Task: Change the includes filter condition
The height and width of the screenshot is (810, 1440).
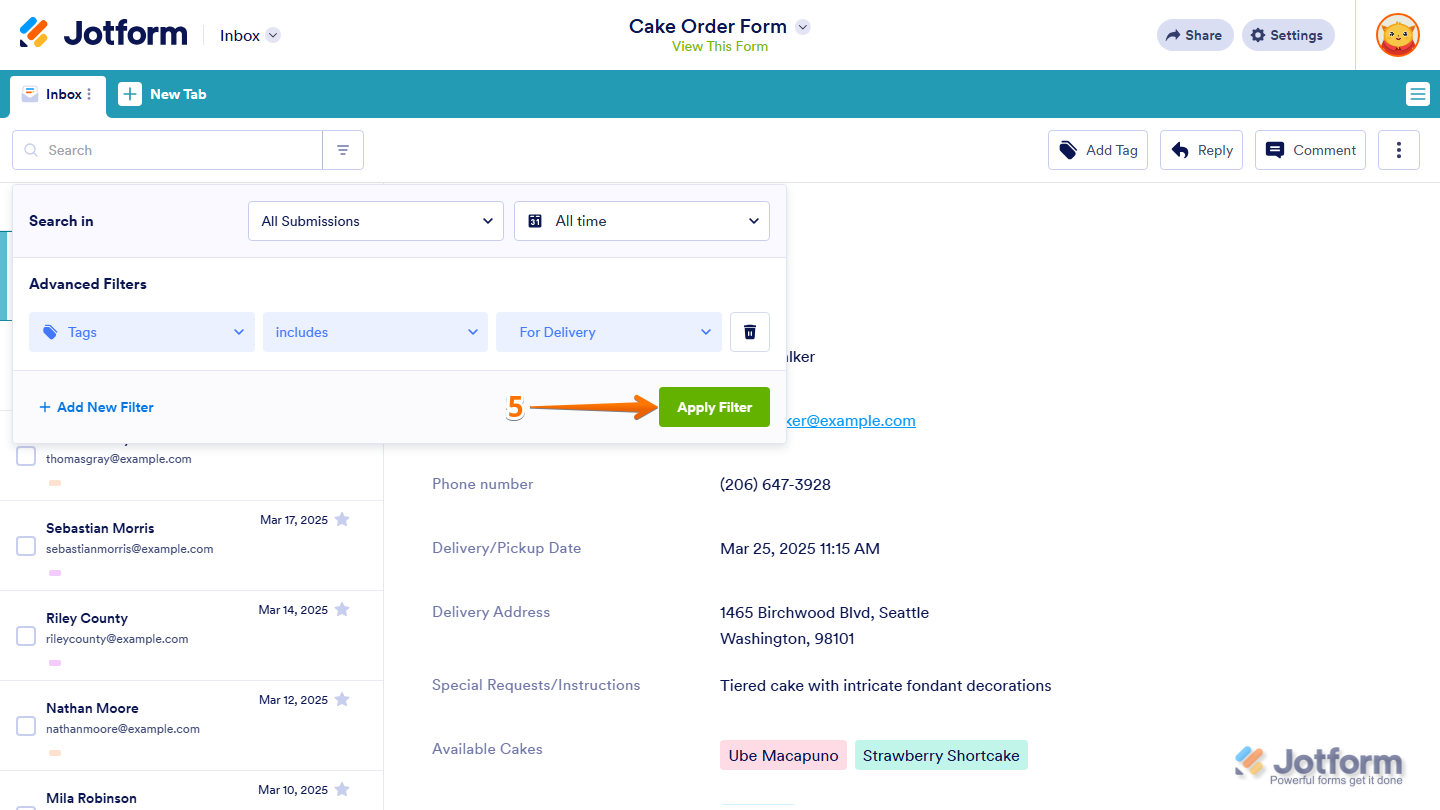Action: [x=375, y=331]
